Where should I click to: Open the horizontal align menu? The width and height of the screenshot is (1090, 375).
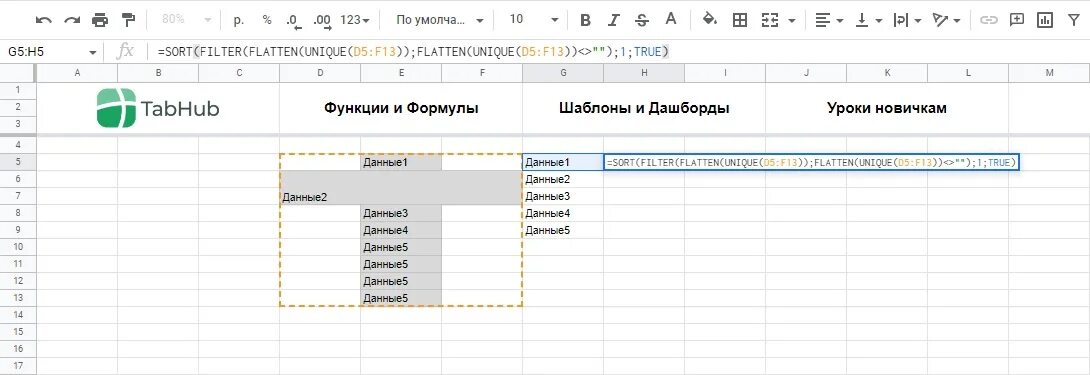tap(829, 19)
